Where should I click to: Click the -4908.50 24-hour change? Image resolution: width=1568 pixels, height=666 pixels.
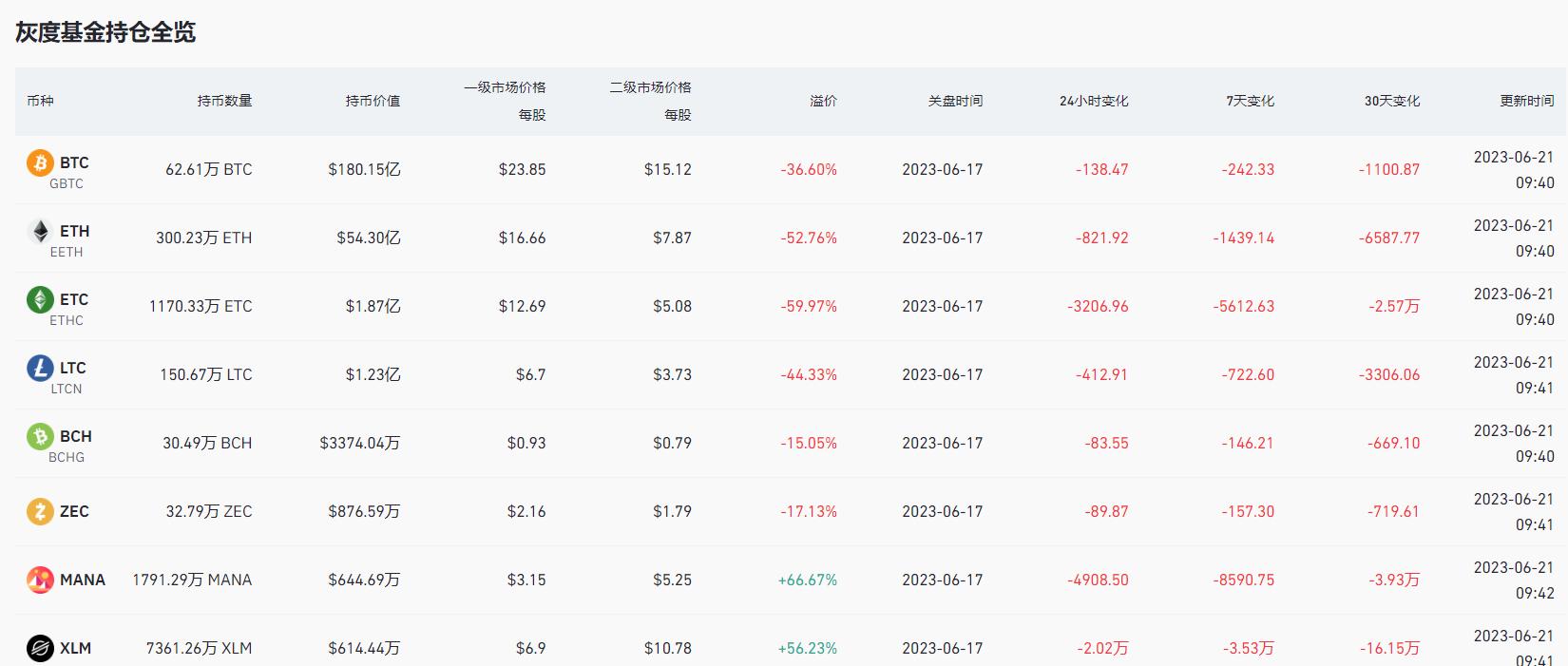[1098, 580]
